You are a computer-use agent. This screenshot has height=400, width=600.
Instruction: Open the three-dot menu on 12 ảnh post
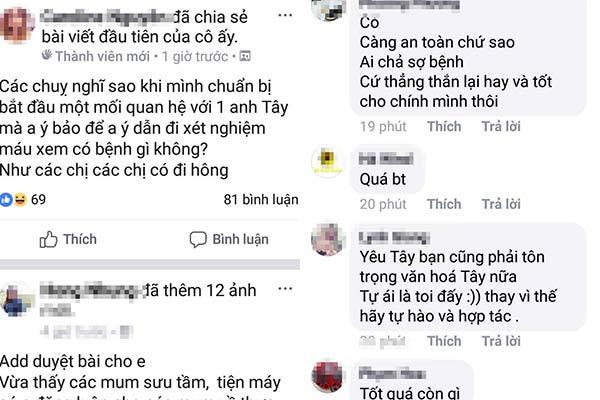[x=285, y=289]
